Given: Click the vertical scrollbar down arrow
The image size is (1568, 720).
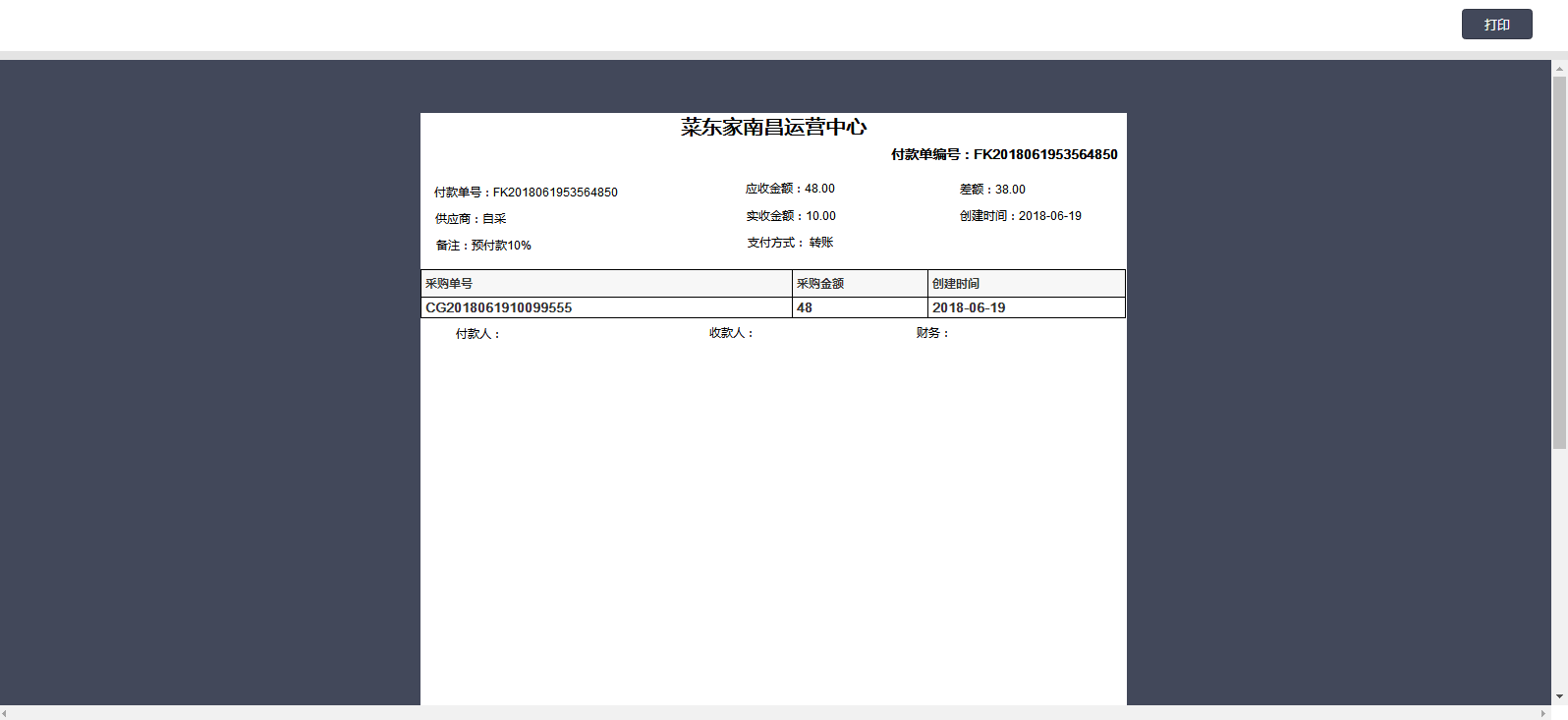Looking at the screenshot, I should pyautogui.click(x=1559, y=696).
